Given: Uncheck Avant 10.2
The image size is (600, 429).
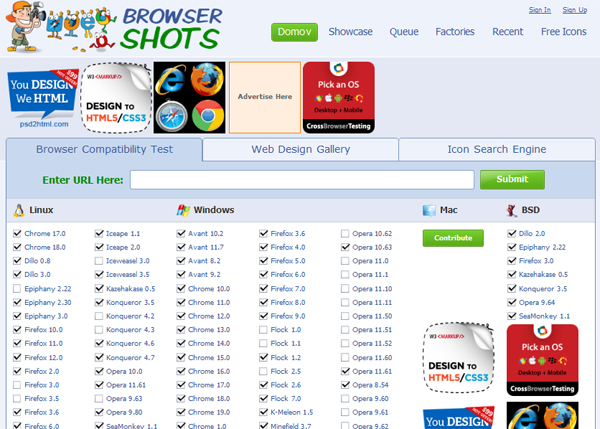Looking at the screenshot, I should tap(181, 233).
